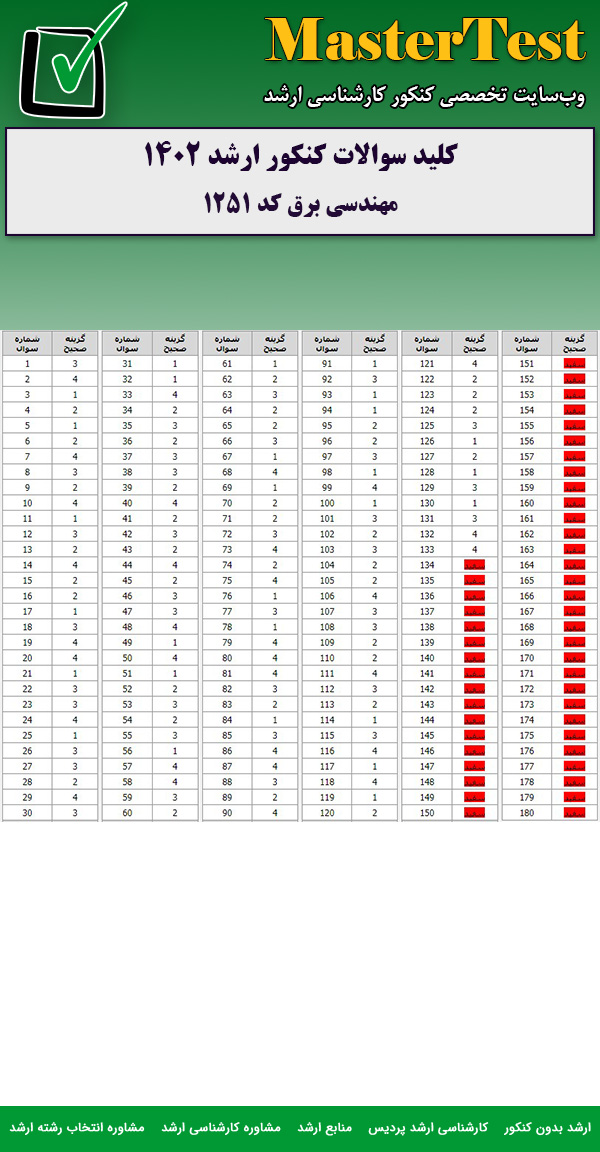This screenshot has height=1152, width=600.
Task: Click the red answer cell for question 151
Action: (574, 364)
